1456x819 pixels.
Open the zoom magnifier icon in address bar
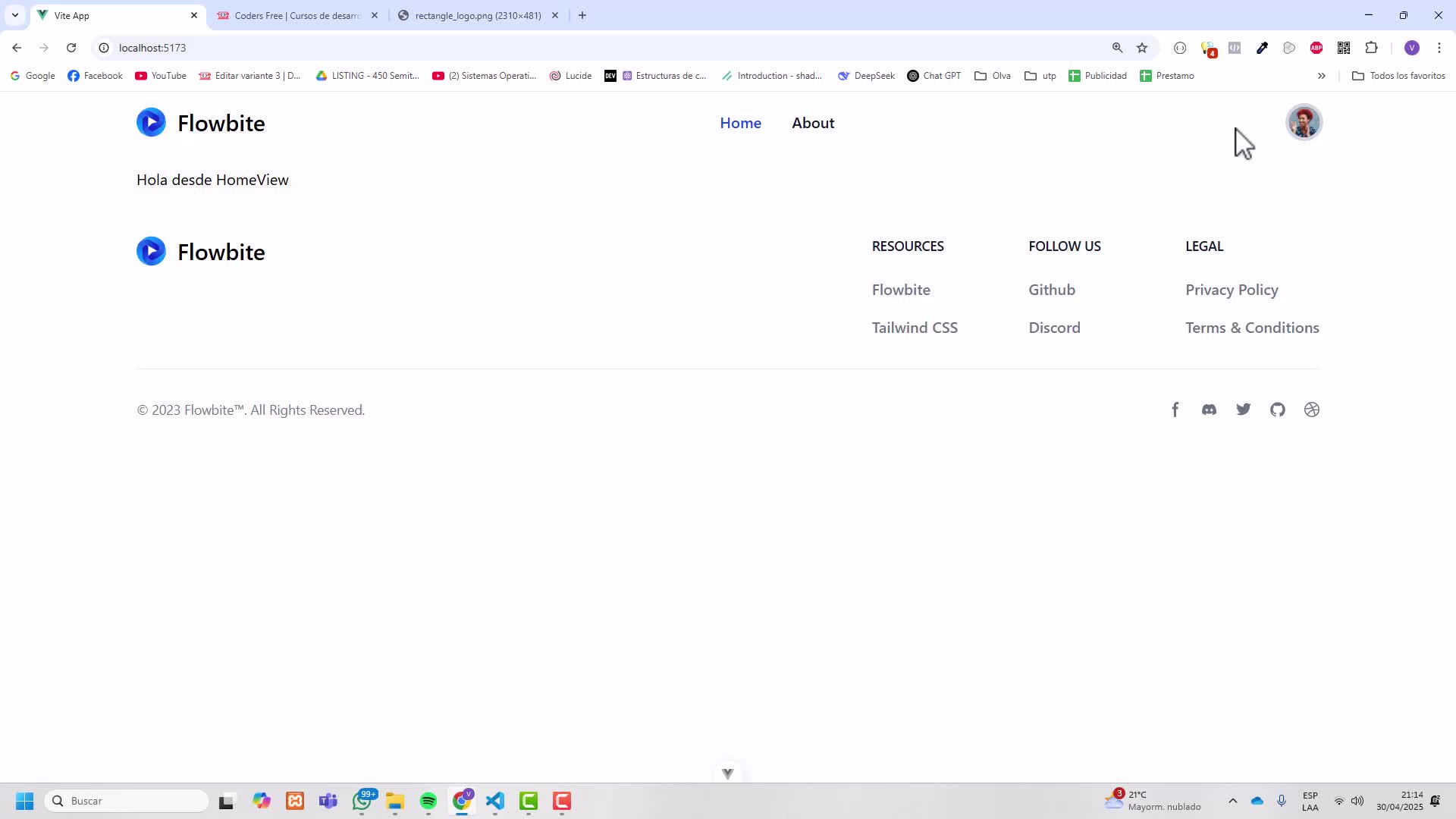(1117, 48)
